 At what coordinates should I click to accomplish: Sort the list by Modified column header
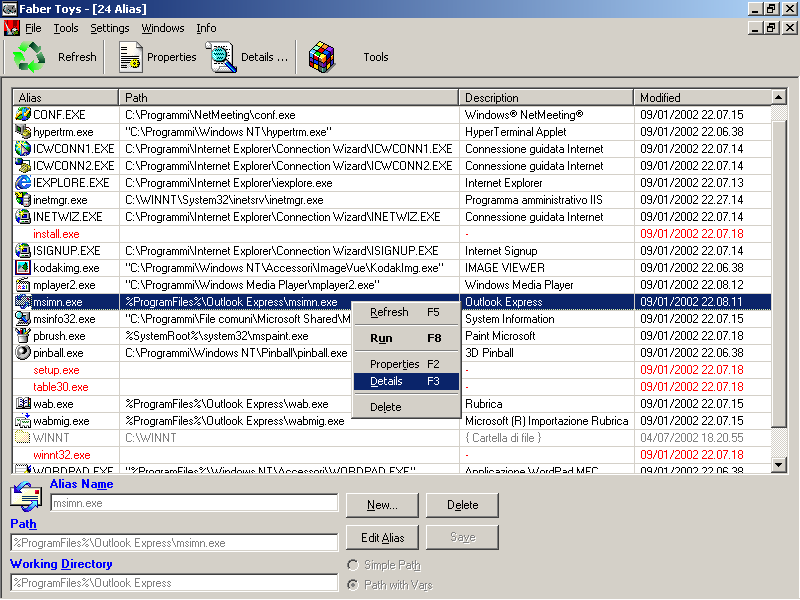[702, 98]
